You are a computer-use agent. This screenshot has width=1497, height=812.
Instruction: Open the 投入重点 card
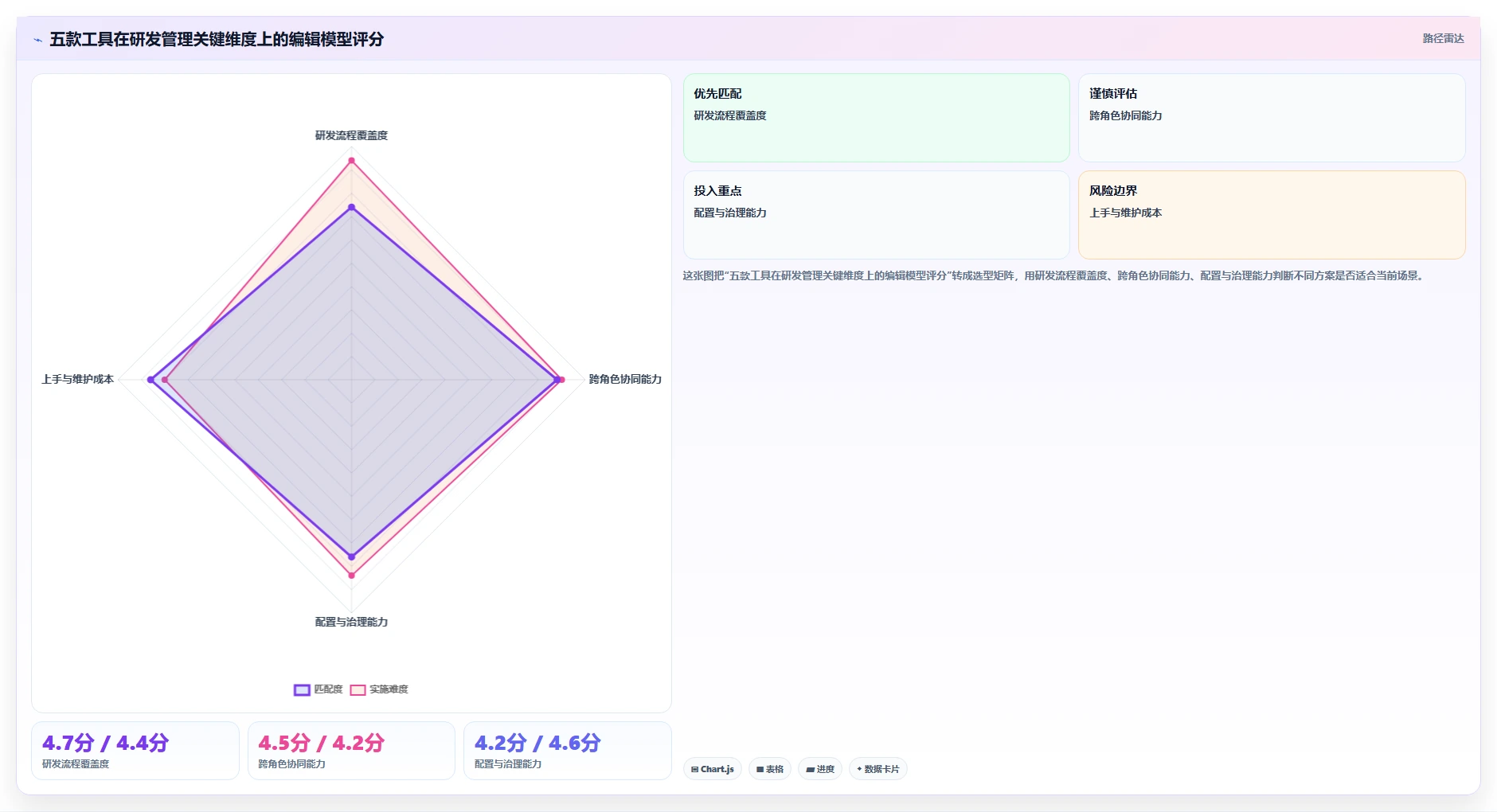[876, 215]
